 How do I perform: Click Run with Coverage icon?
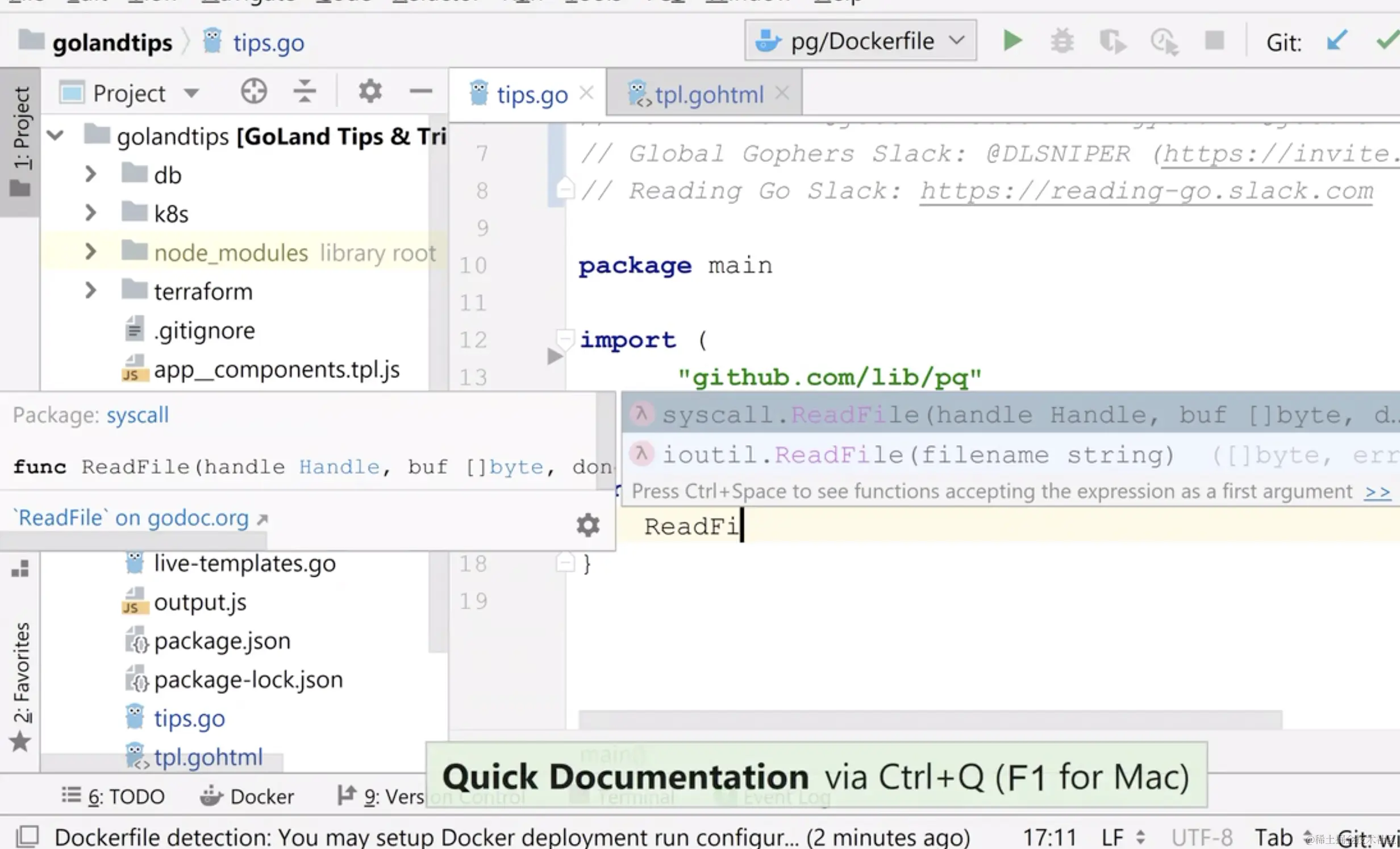point(1112,42)
